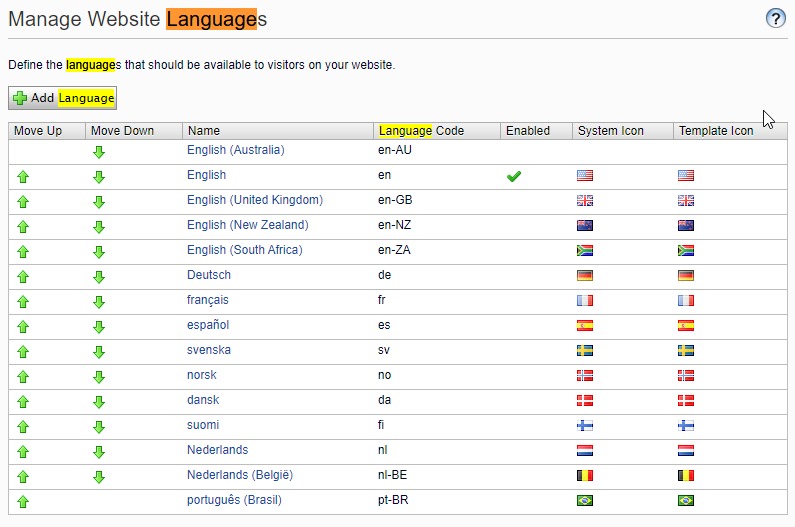Image resolution: width=795 pixels, height=527 pixels.
Task: Click the green Enabled checkmark for English
Action: tap(514, 176)
